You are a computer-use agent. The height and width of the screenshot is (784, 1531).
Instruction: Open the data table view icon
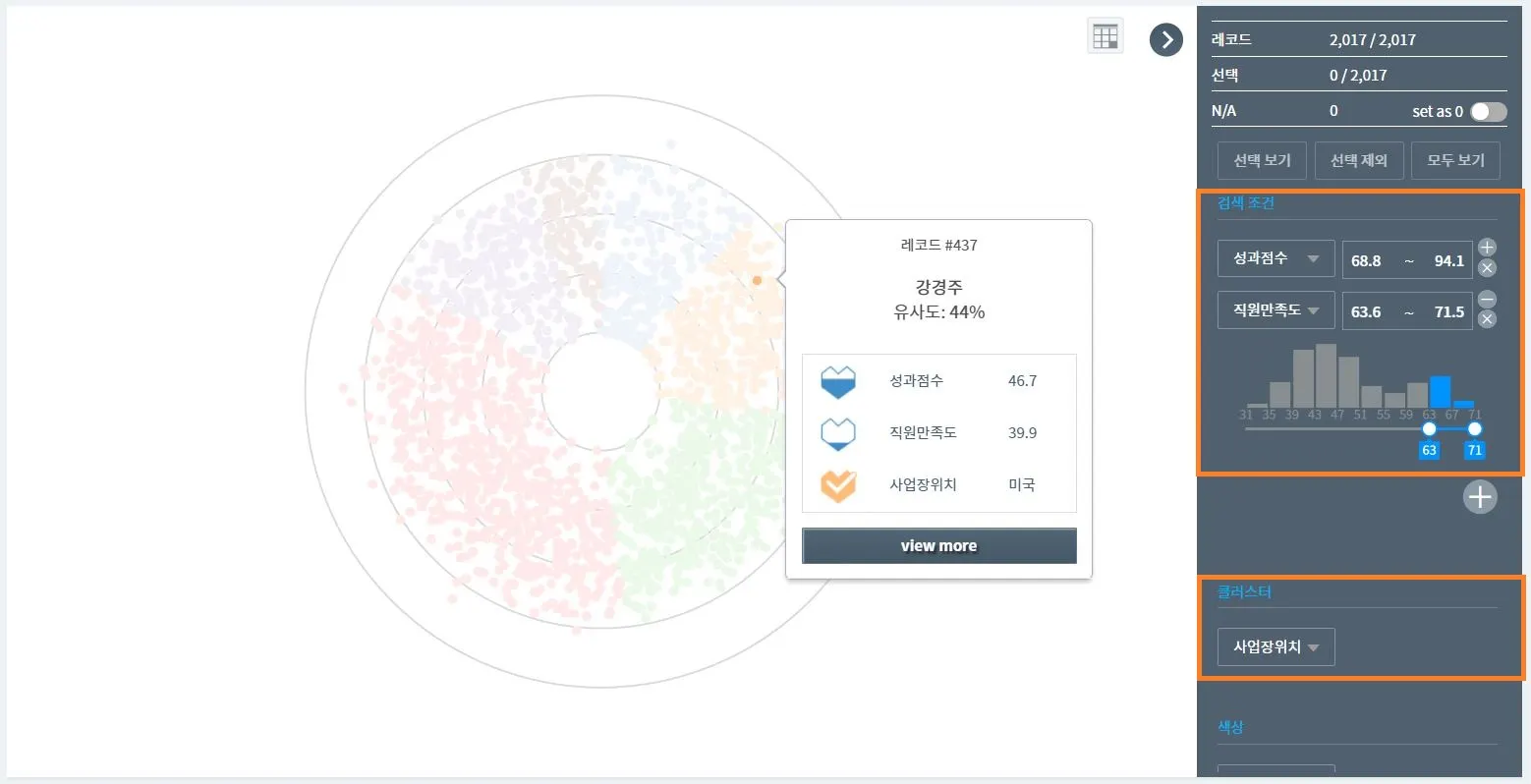pyautogui.click(x=1106, y=37)
